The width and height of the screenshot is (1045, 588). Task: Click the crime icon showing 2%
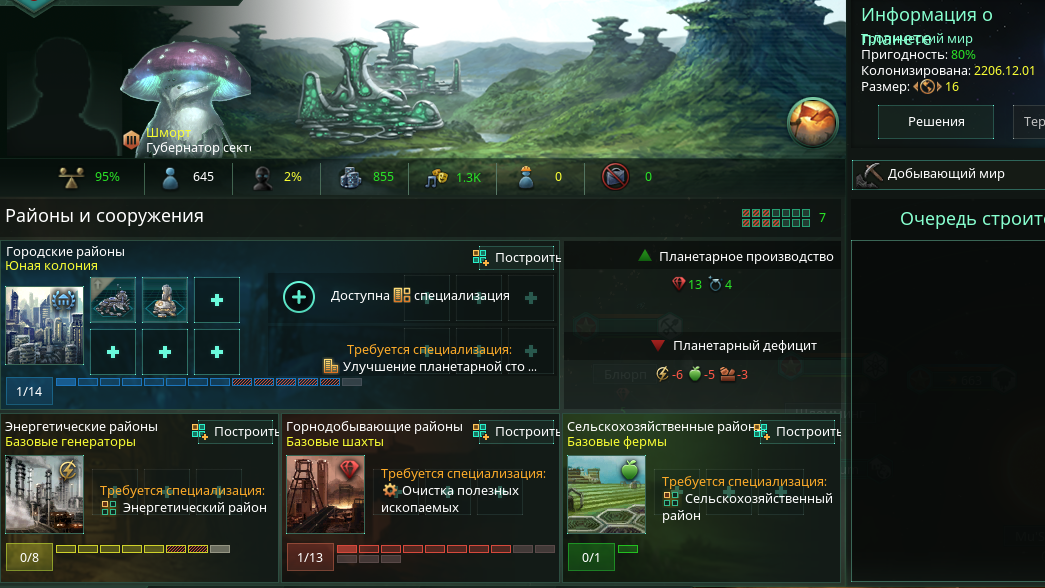point(263,177)
